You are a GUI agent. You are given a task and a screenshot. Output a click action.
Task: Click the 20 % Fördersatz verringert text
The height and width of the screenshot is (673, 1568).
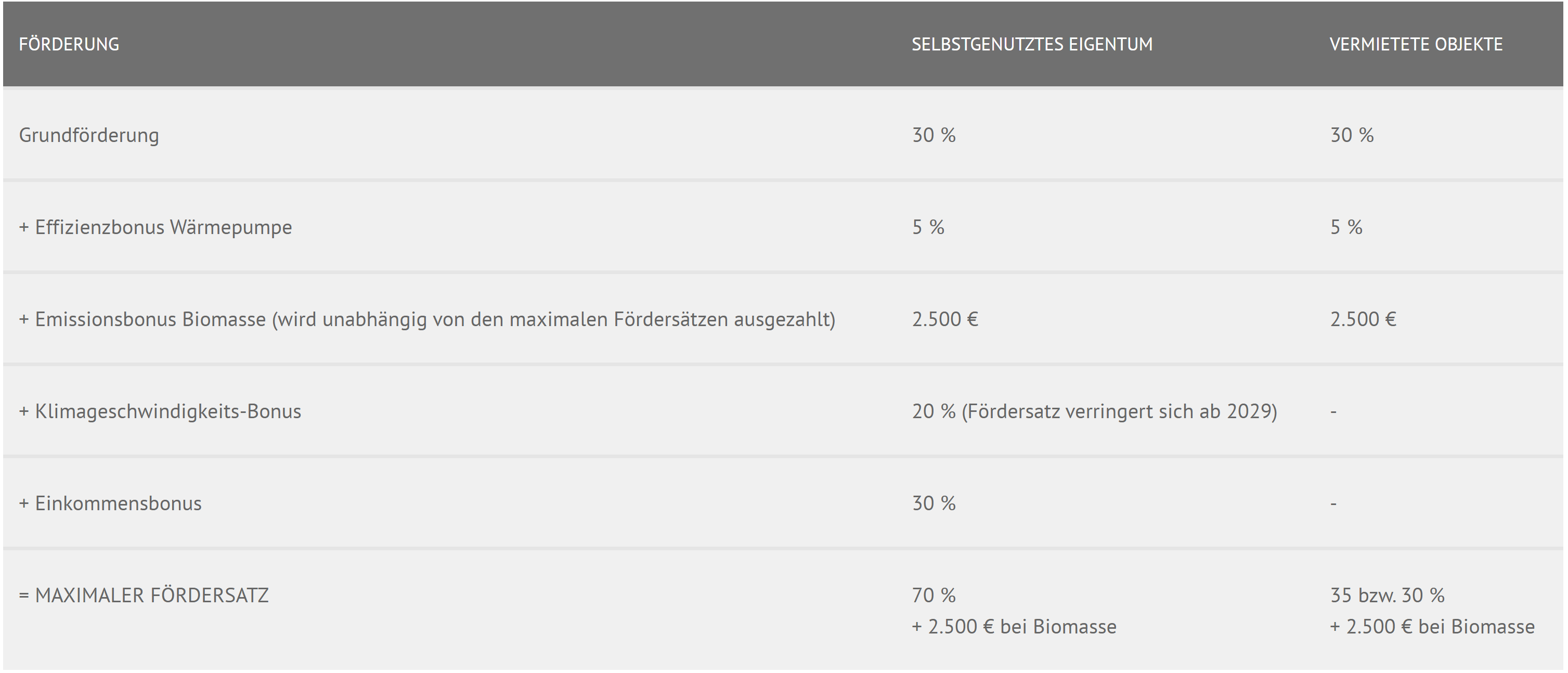[x=1094, y=412]
